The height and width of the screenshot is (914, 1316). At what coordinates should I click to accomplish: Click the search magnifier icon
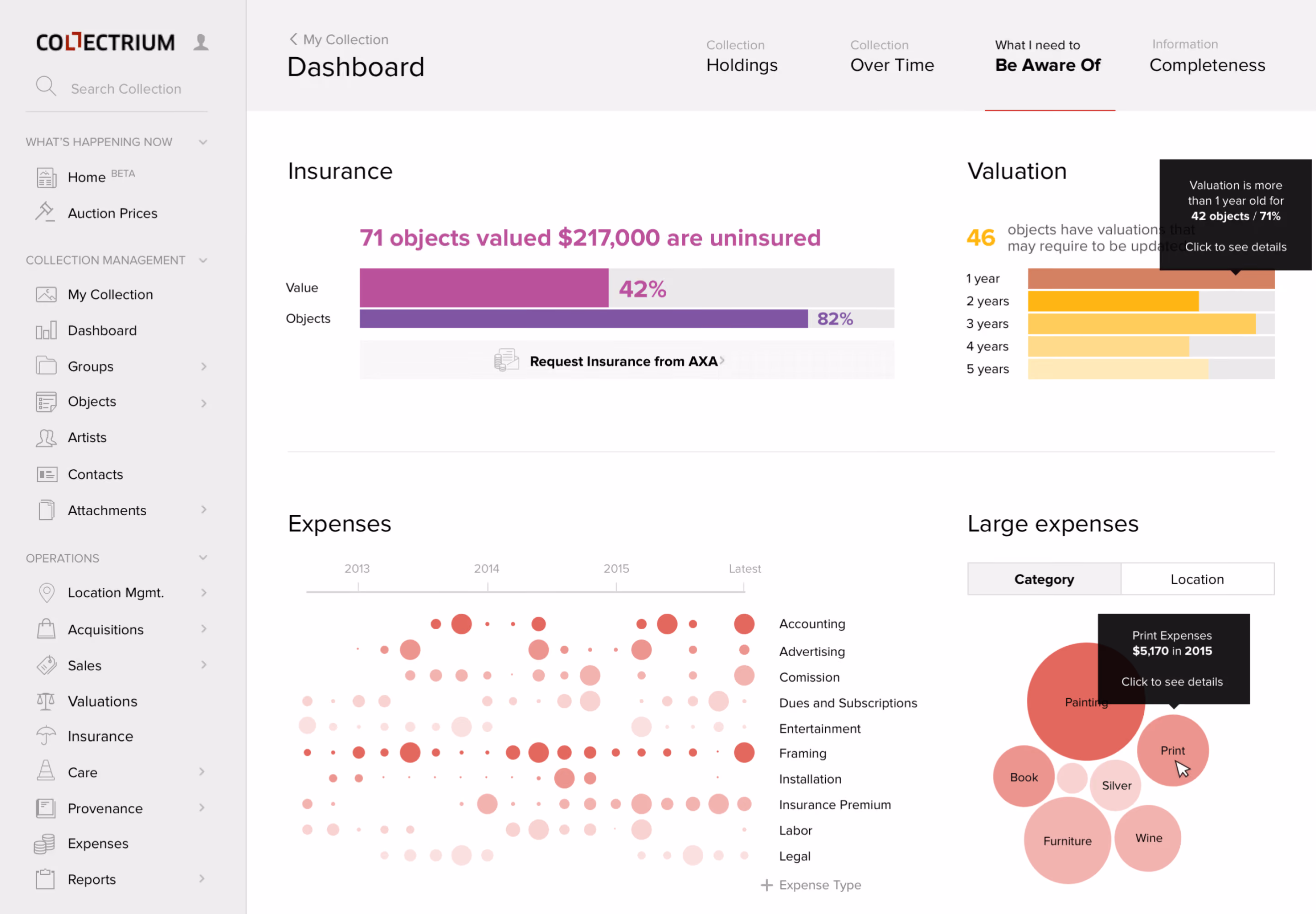(46, 86)
